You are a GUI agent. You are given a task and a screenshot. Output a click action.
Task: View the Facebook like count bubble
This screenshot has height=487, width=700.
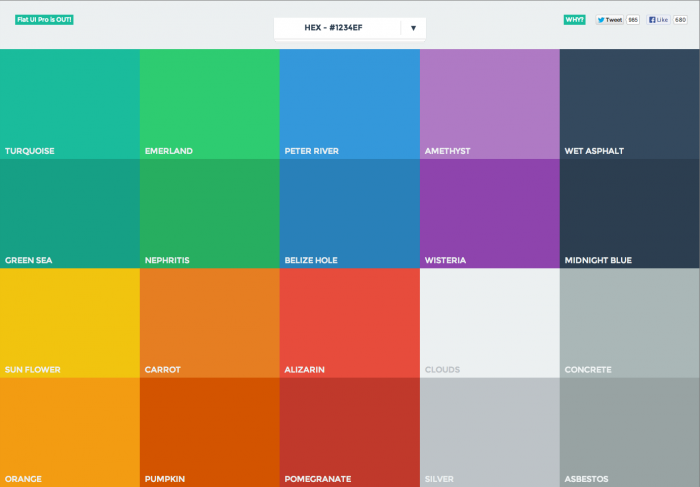click(x=680, y=20)
